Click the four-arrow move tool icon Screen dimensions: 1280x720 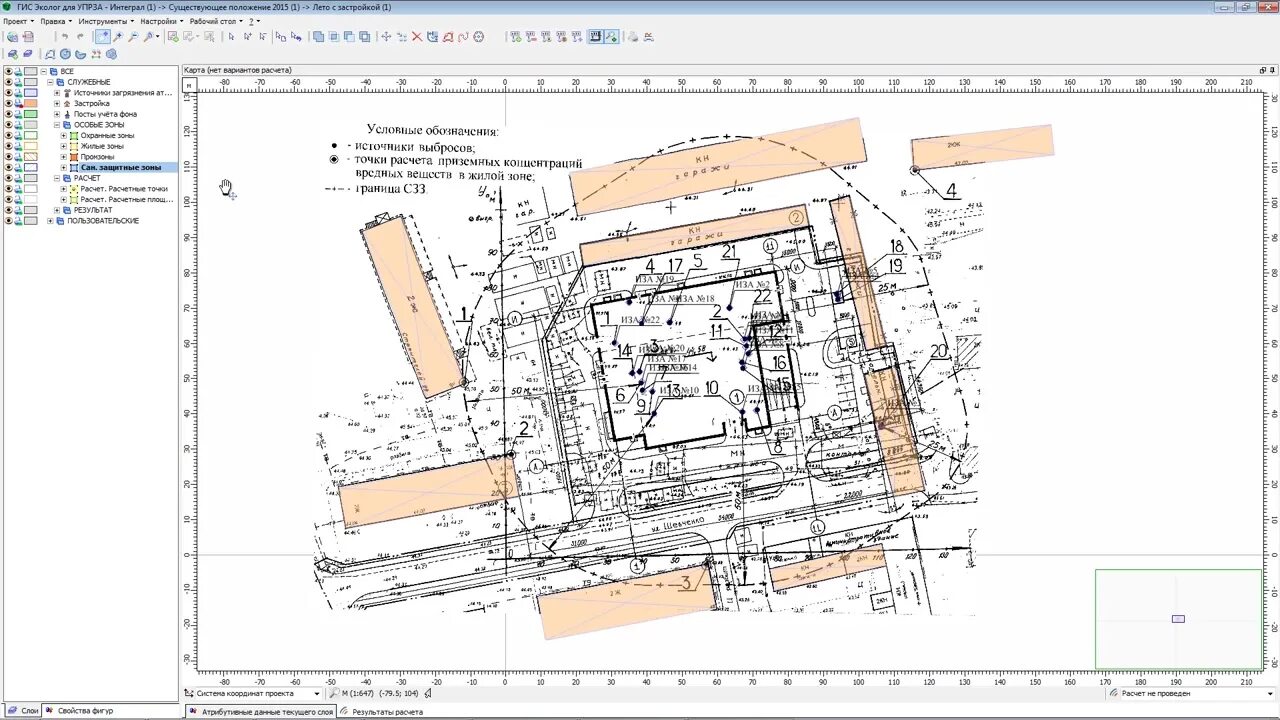click(x=386, y=36)
